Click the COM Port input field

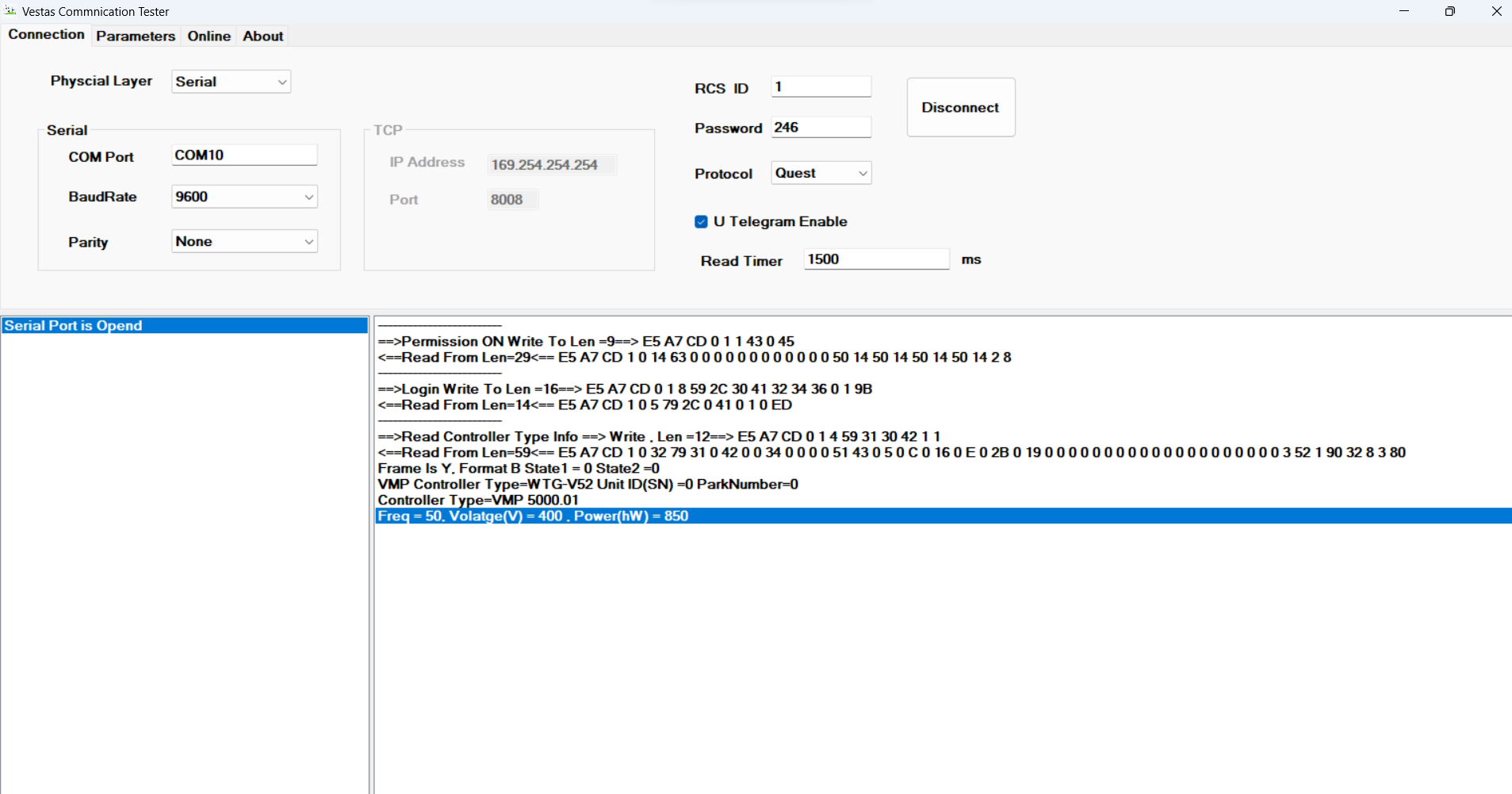(244, 155)
